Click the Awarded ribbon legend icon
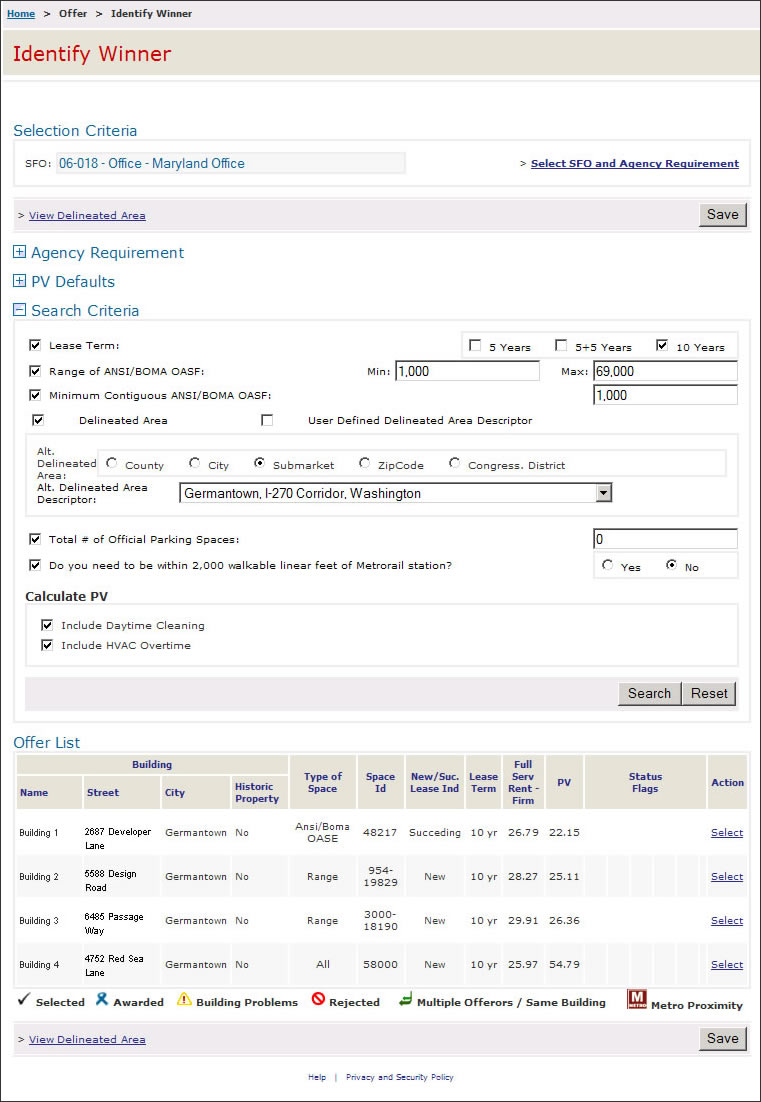Image resolution: width=761 pixels, height=1102 pixels. point(102,999)
